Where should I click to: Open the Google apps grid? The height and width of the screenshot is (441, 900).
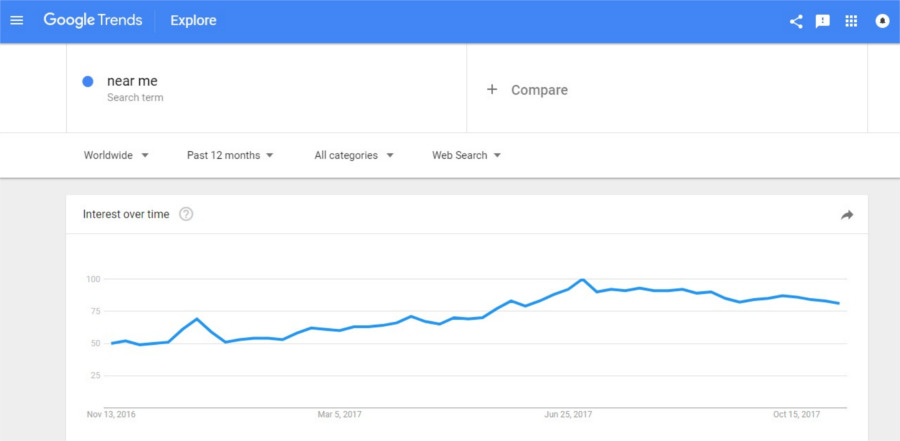tap(852, 21)
